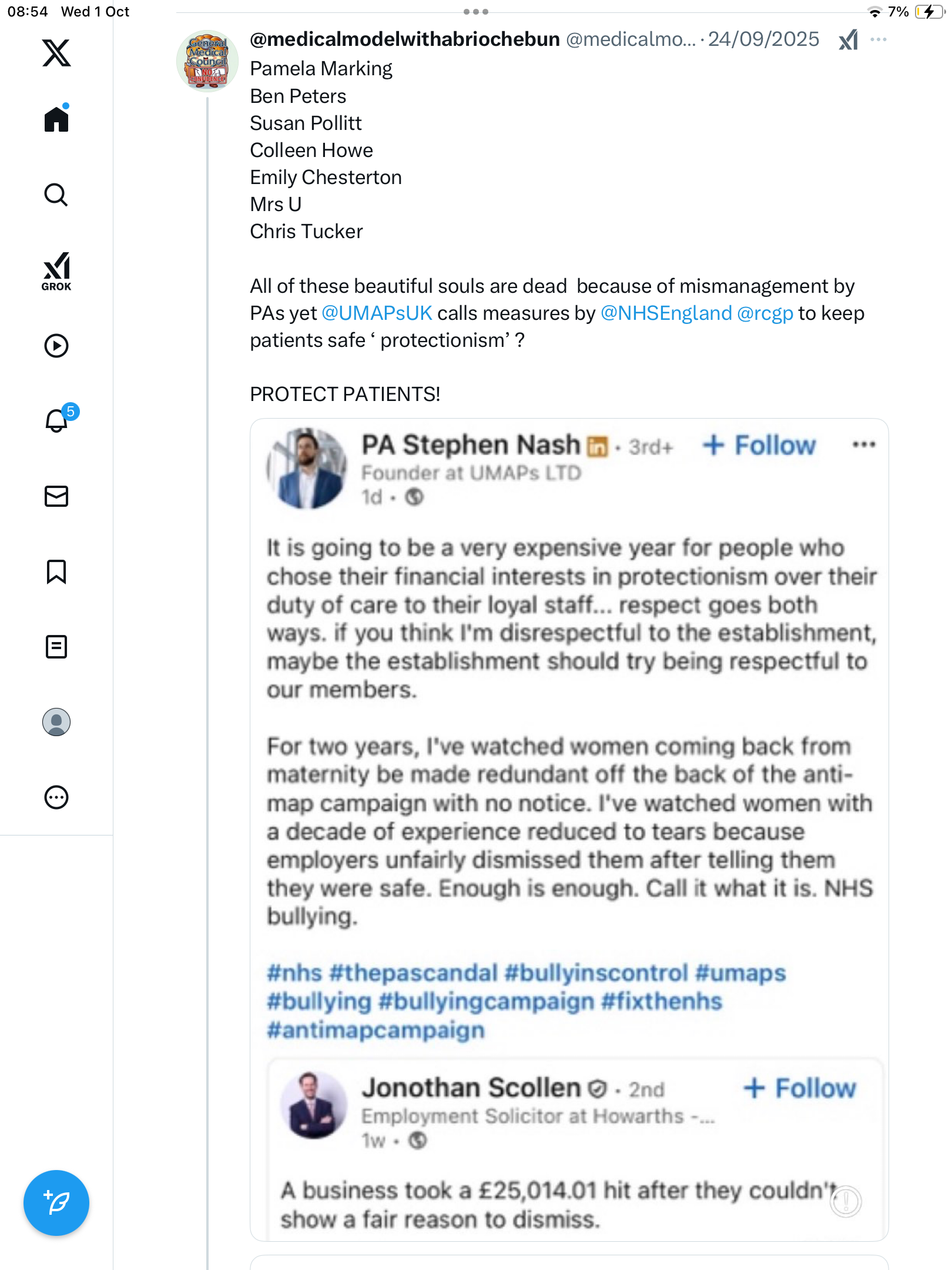The height and width of the screenshot is (1270, 952).
Task: Tap the compose new post button
Action: pos(56,1203)
